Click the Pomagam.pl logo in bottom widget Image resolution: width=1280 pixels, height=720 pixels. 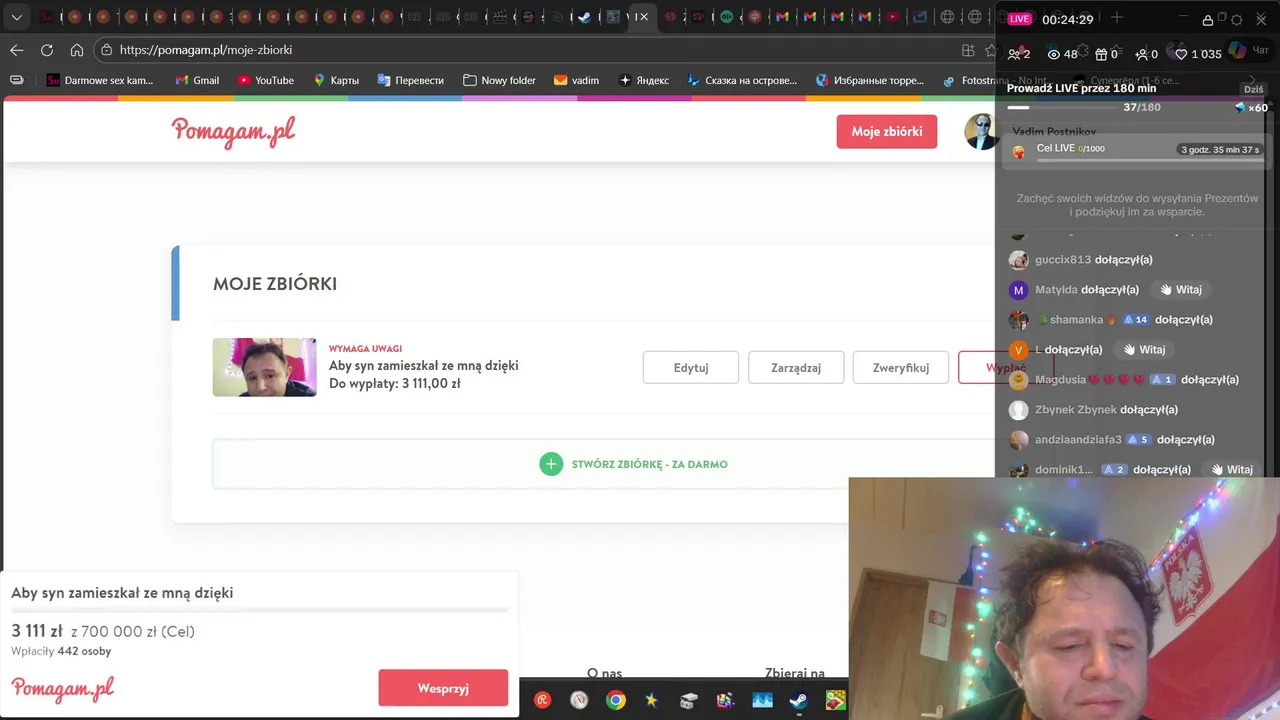tap(63, 689)
